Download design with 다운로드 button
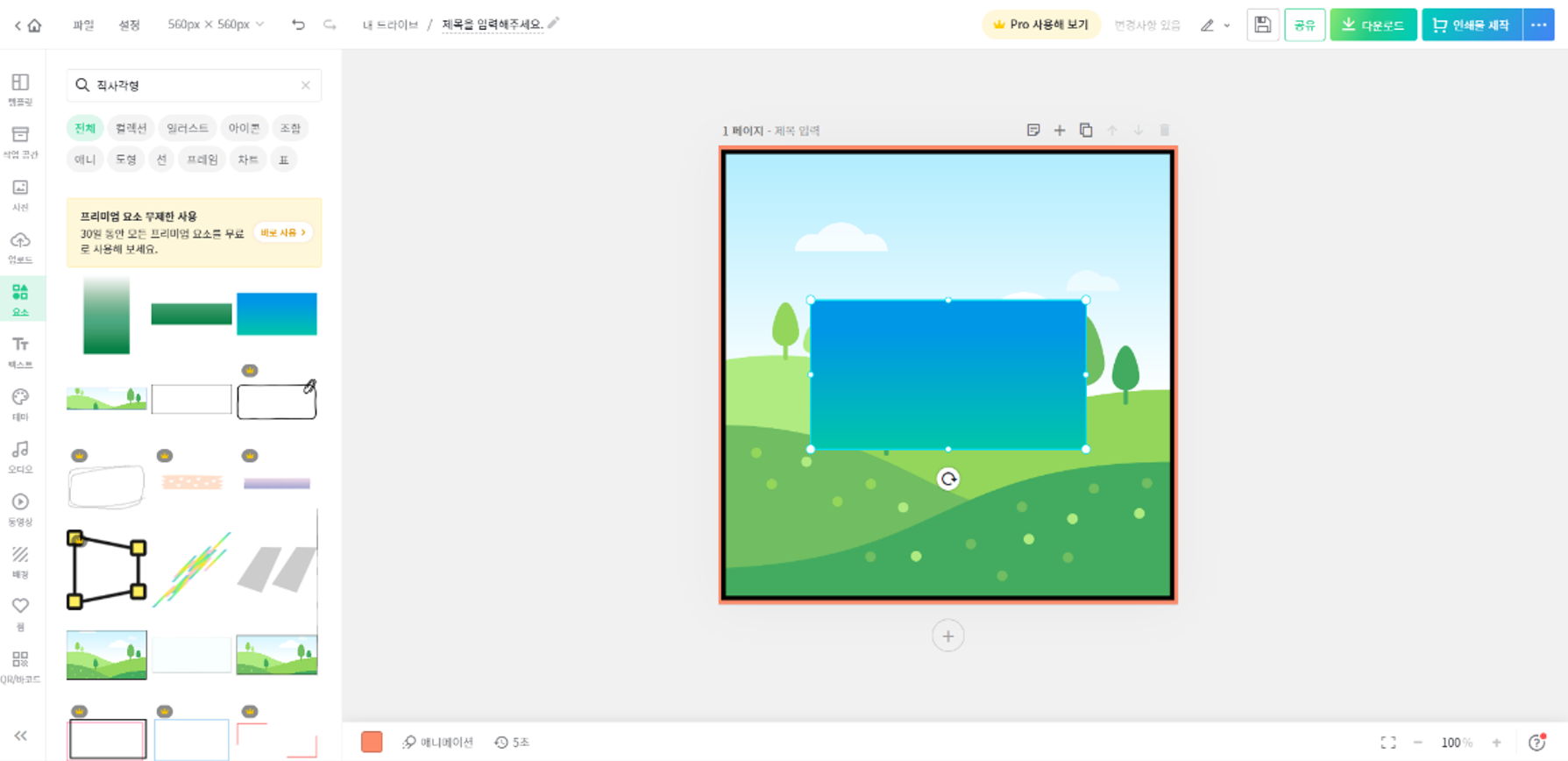This screenshot has width=1568, height=761. coord(1373,25)
